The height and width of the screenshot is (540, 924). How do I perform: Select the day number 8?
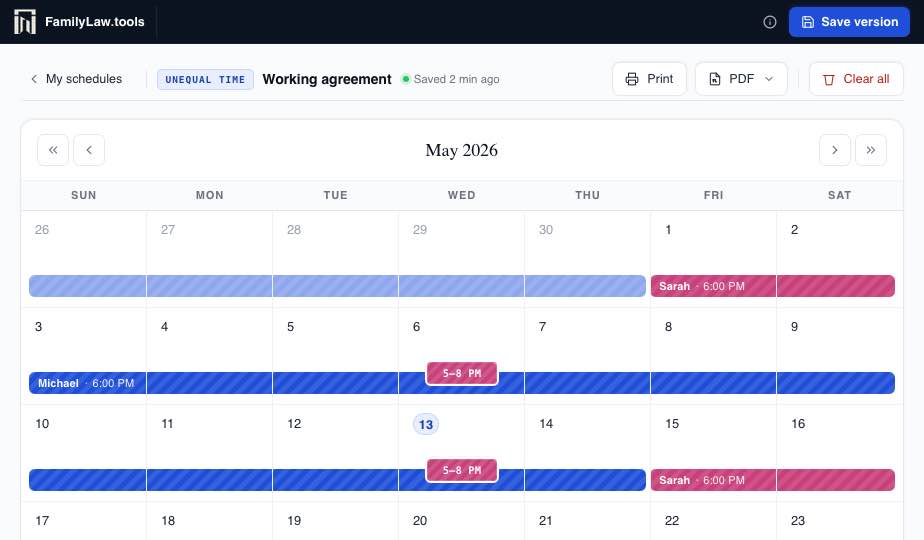668,327
